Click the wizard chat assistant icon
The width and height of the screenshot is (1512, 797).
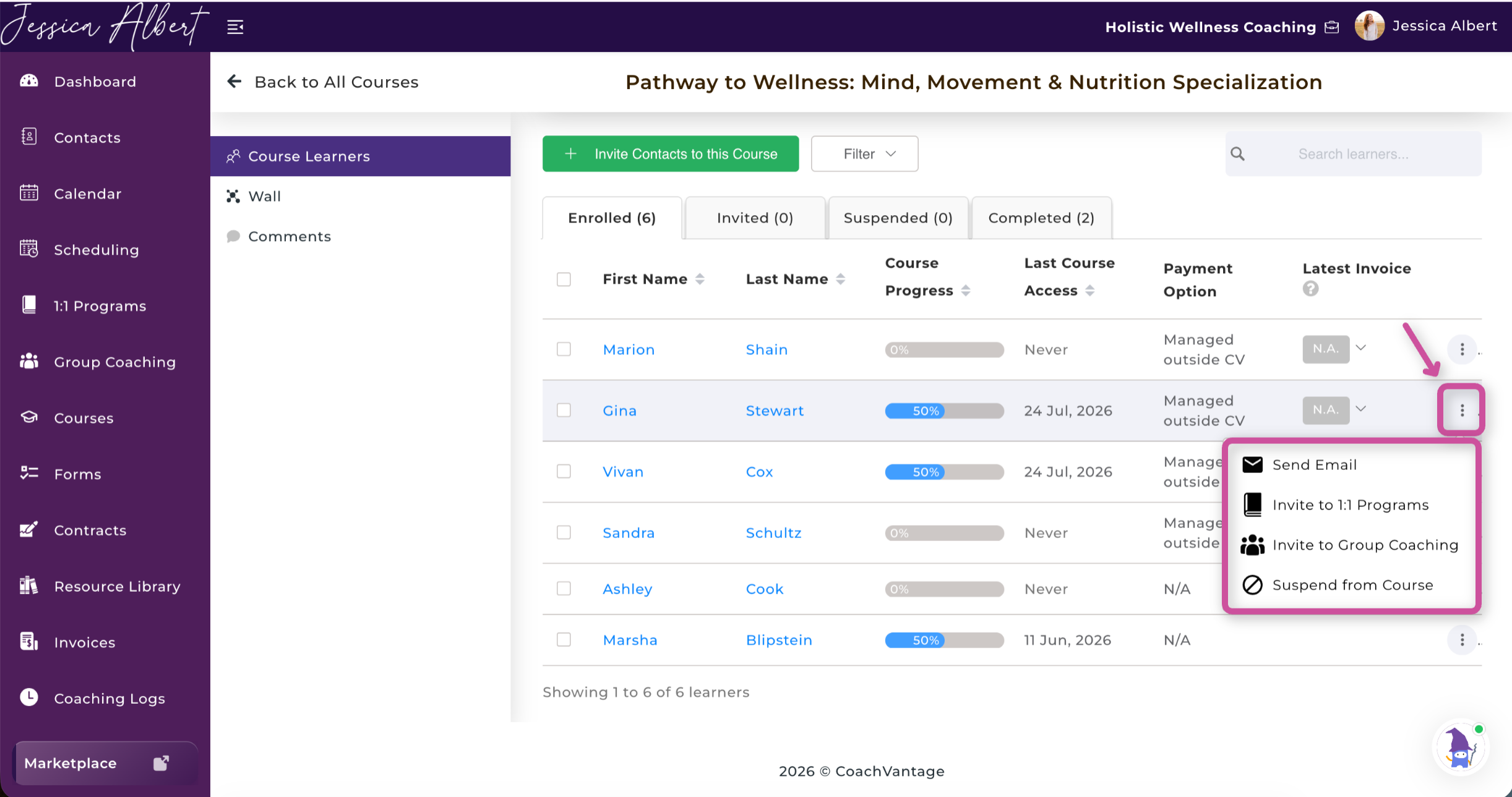[1461, 748]
